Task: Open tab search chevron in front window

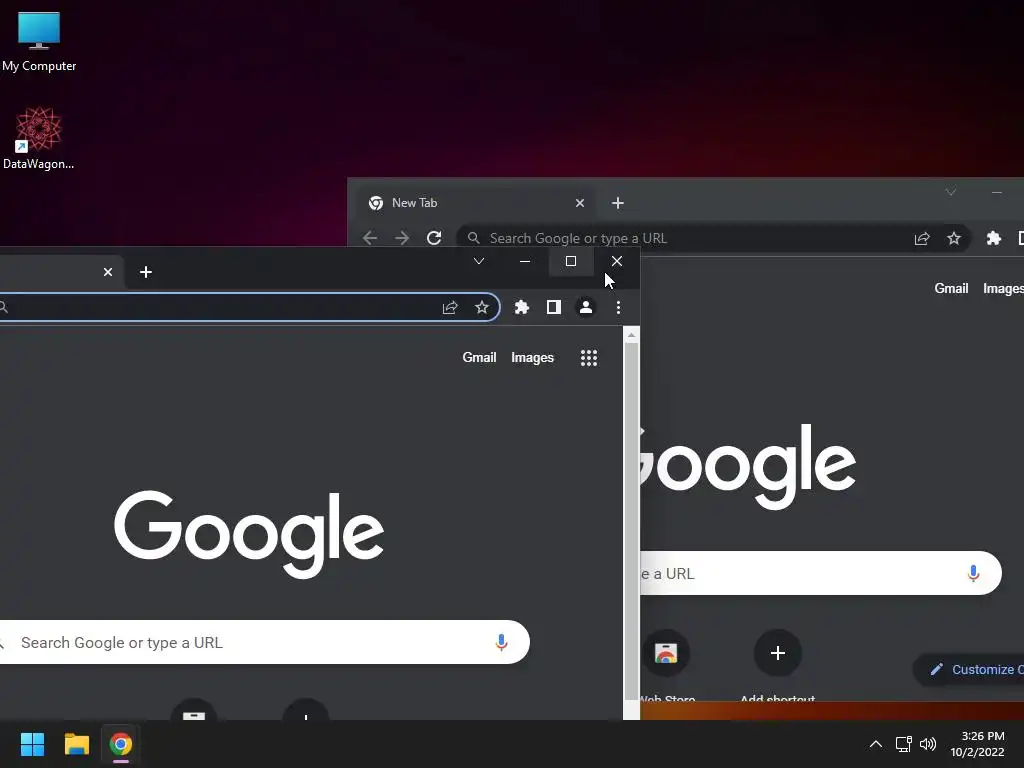Action: click(x=479, y=261)
